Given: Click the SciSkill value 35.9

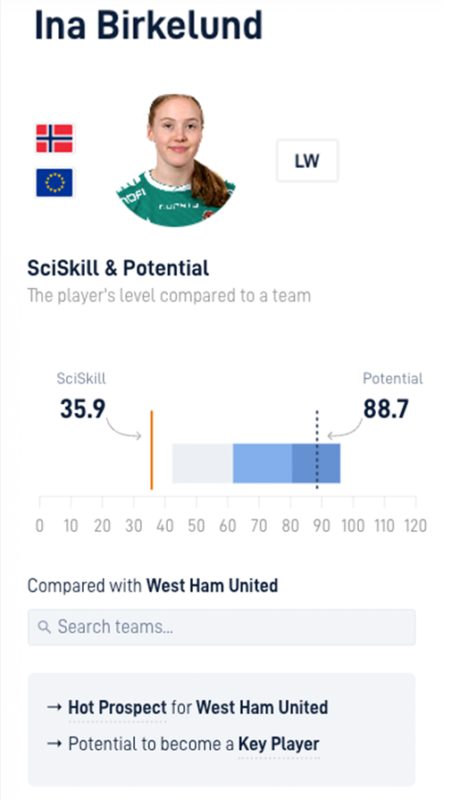Looking at the screenshot, I should (x=83, y=409).
